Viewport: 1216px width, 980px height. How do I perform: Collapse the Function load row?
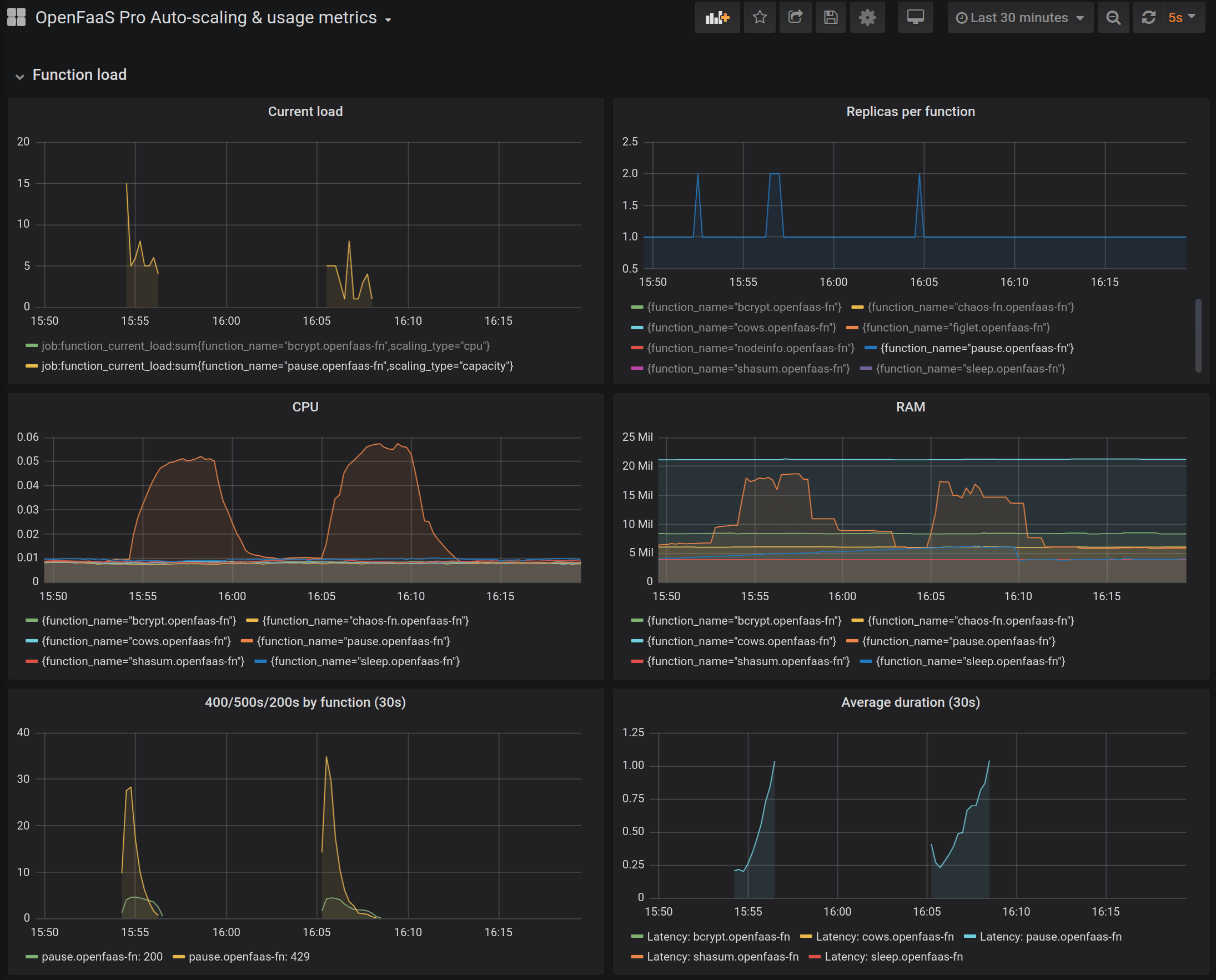[71, 74]
